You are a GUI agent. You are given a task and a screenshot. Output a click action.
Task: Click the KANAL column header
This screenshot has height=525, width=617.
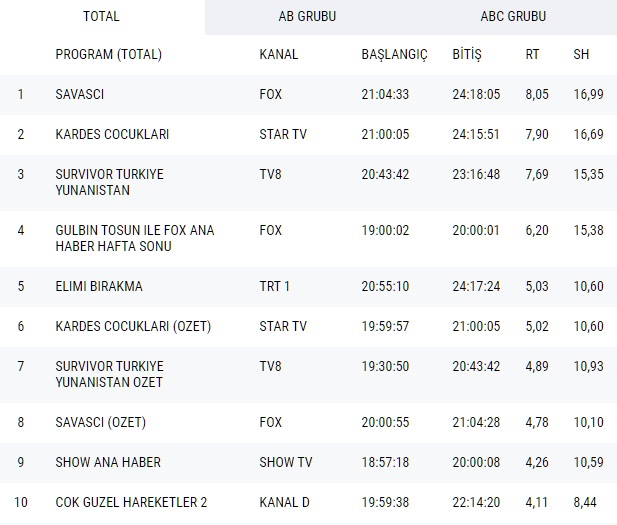coord(278,54)
